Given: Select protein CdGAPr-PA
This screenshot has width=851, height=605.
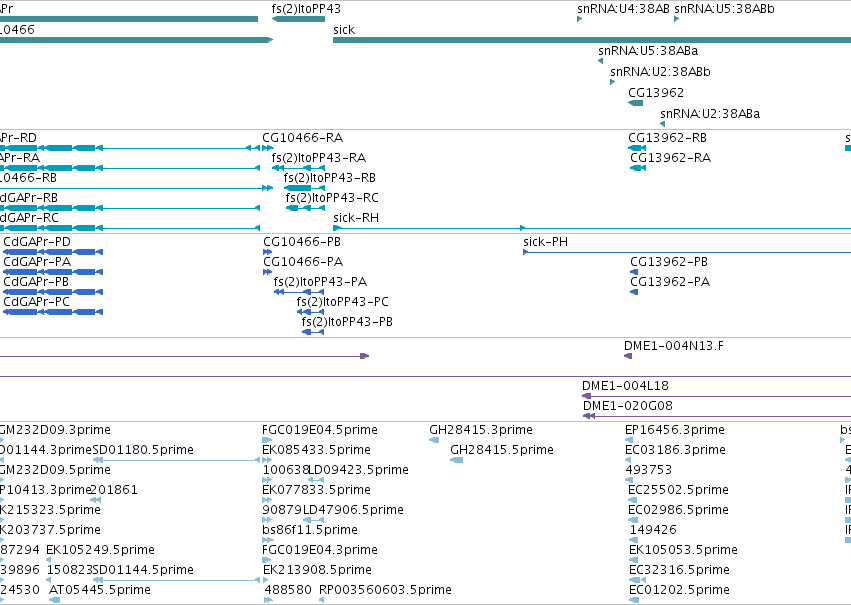Looking at the screenshot, I should (x=37, y=262).
